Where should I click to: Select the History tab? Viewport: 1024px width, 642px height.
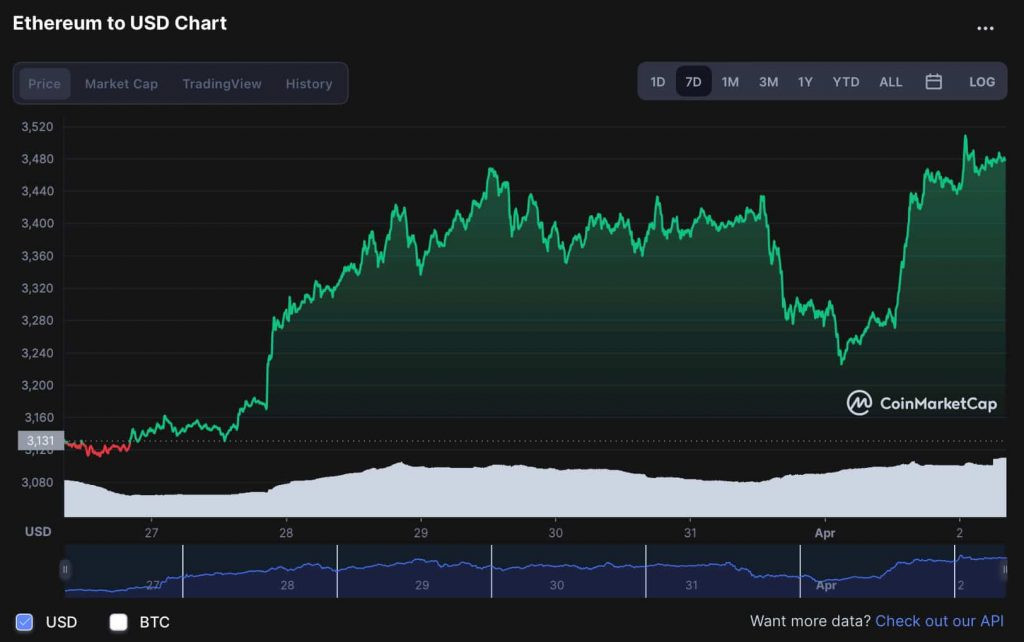[309, 84]
